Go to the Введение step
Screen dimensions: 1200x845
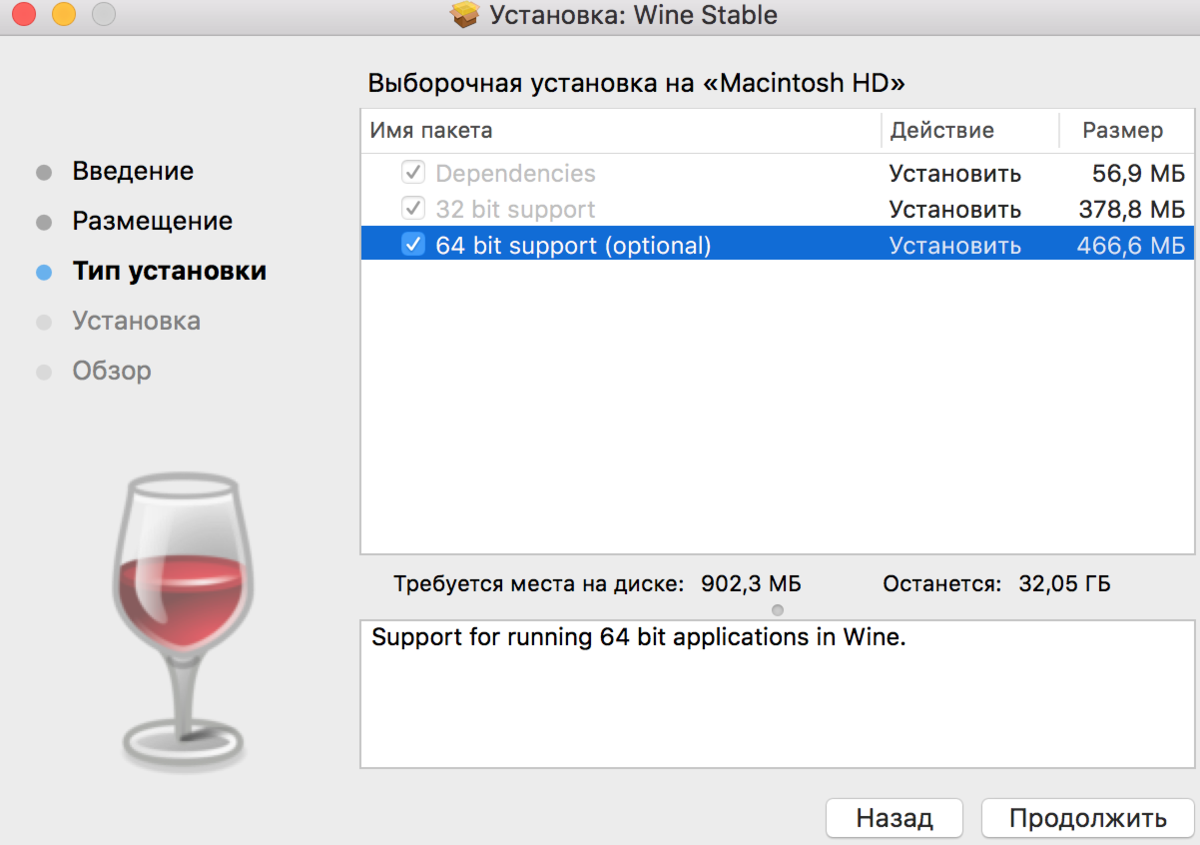(x=133, y=171)
